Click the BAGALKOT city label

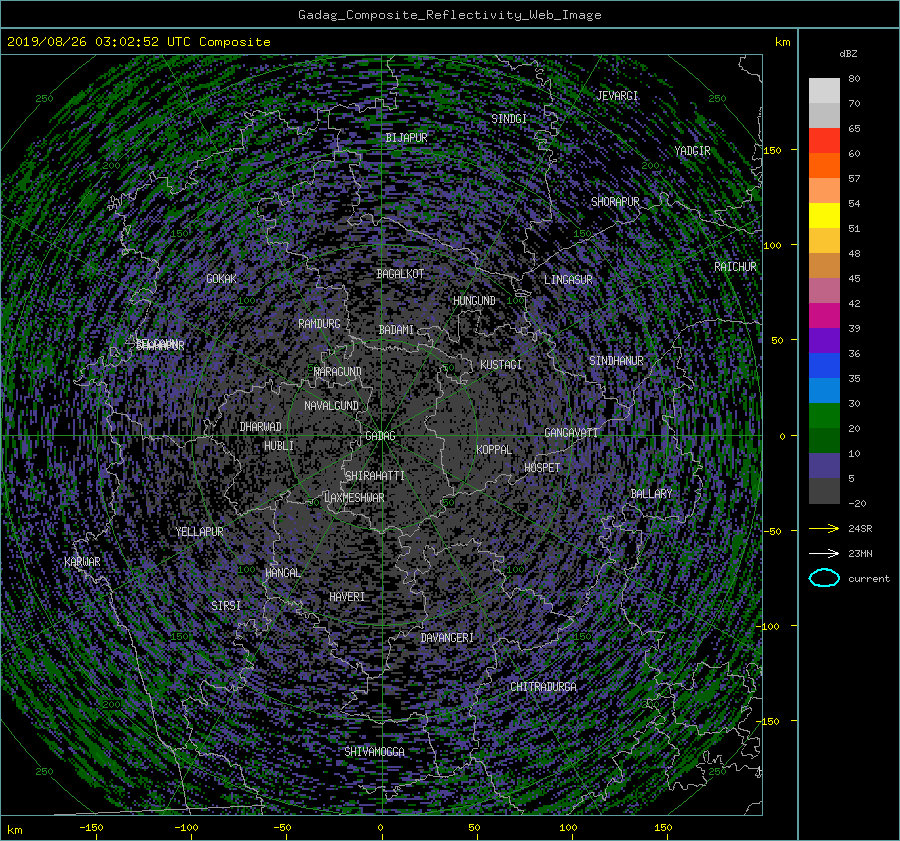tap(400, 274)
